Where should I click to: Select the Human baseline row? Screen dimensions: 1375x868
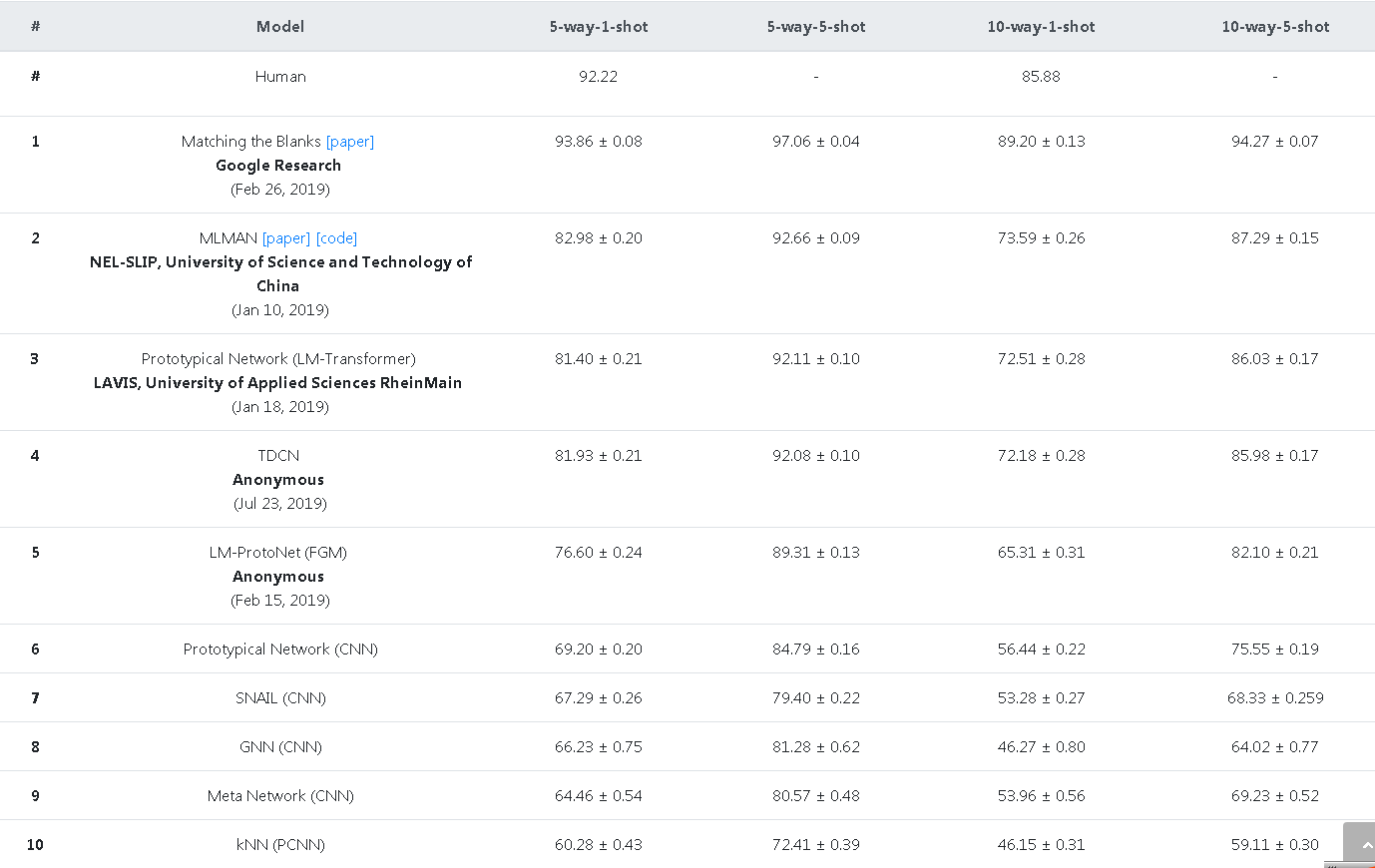coord(280,76)
